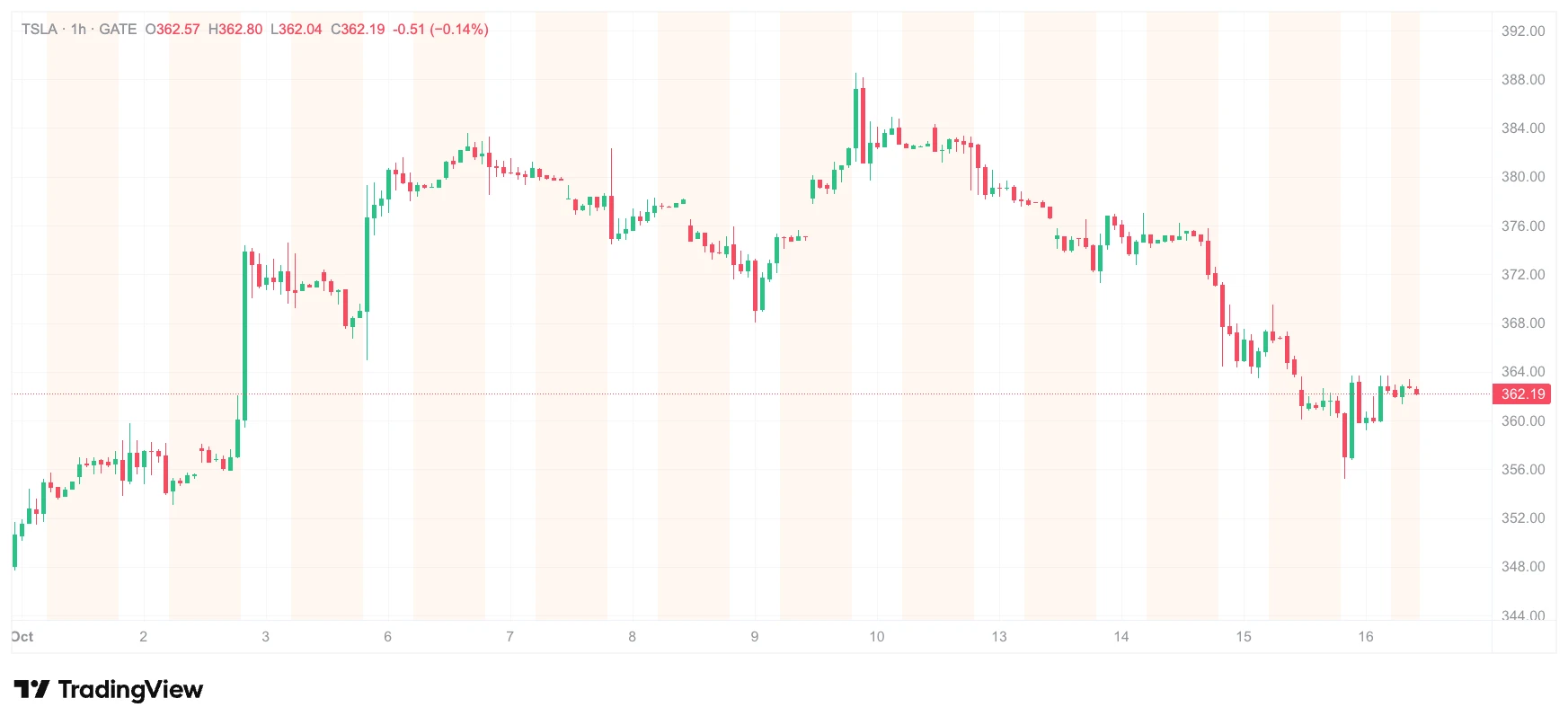Click the 344.00 price axis label

pyautogui.click(x=1523, y=615)
